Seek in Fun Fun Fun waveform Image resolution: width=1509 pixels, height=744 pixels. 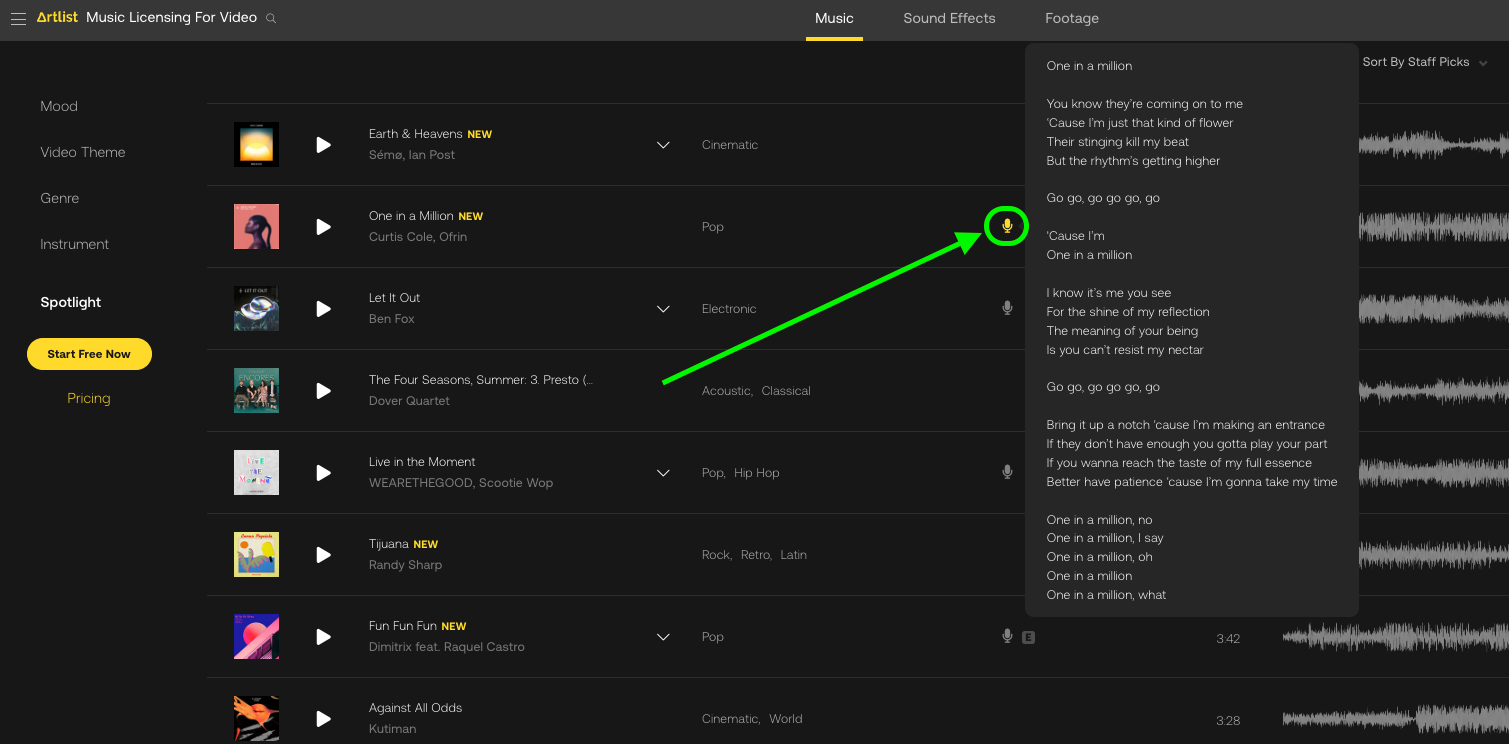(1395, 637)
